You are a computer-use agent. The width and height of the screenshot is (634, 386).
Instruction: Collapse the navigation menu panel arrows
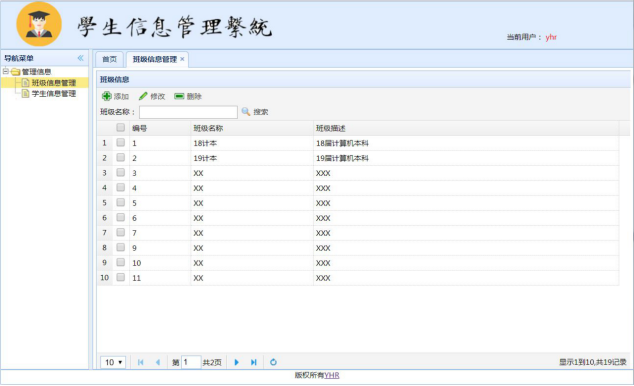click(80, 58)
